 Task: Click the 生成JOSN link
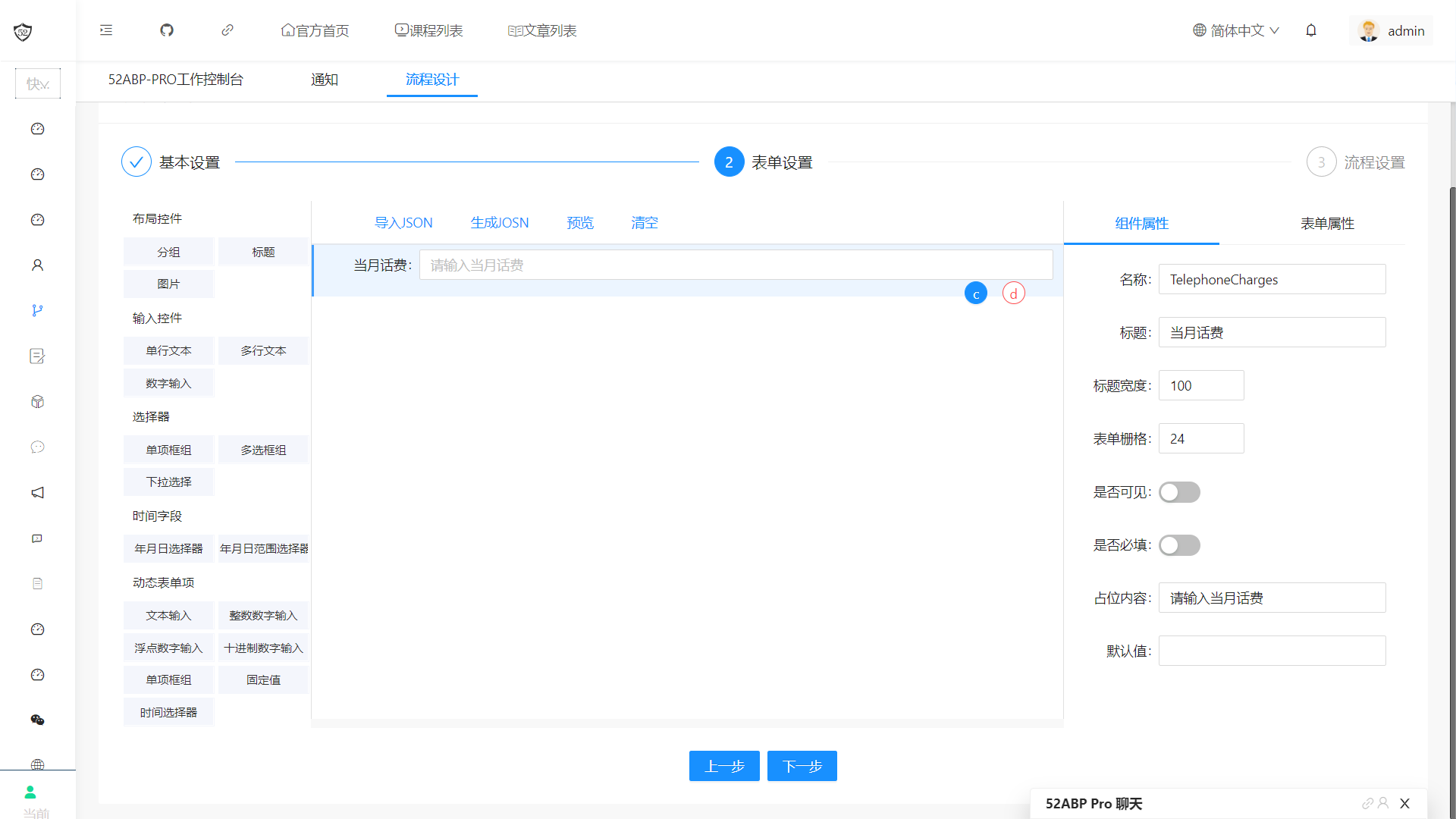pos(500,223)
